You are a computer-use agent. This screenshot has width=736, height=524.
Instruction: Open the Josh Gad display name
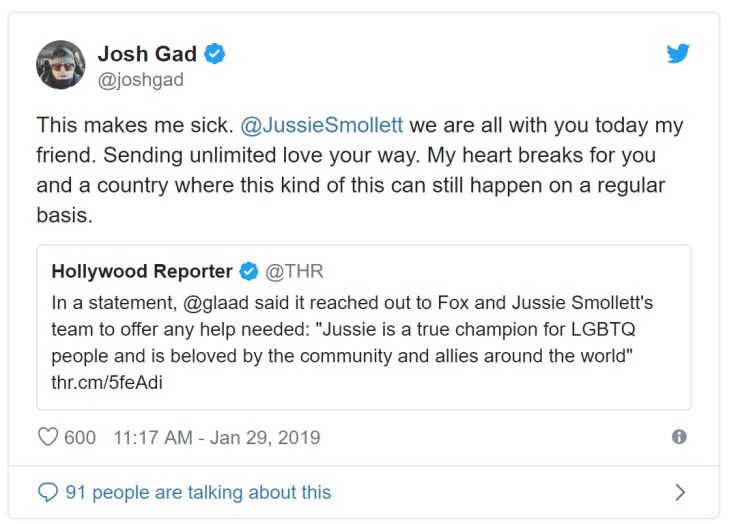tap(148, 54)
